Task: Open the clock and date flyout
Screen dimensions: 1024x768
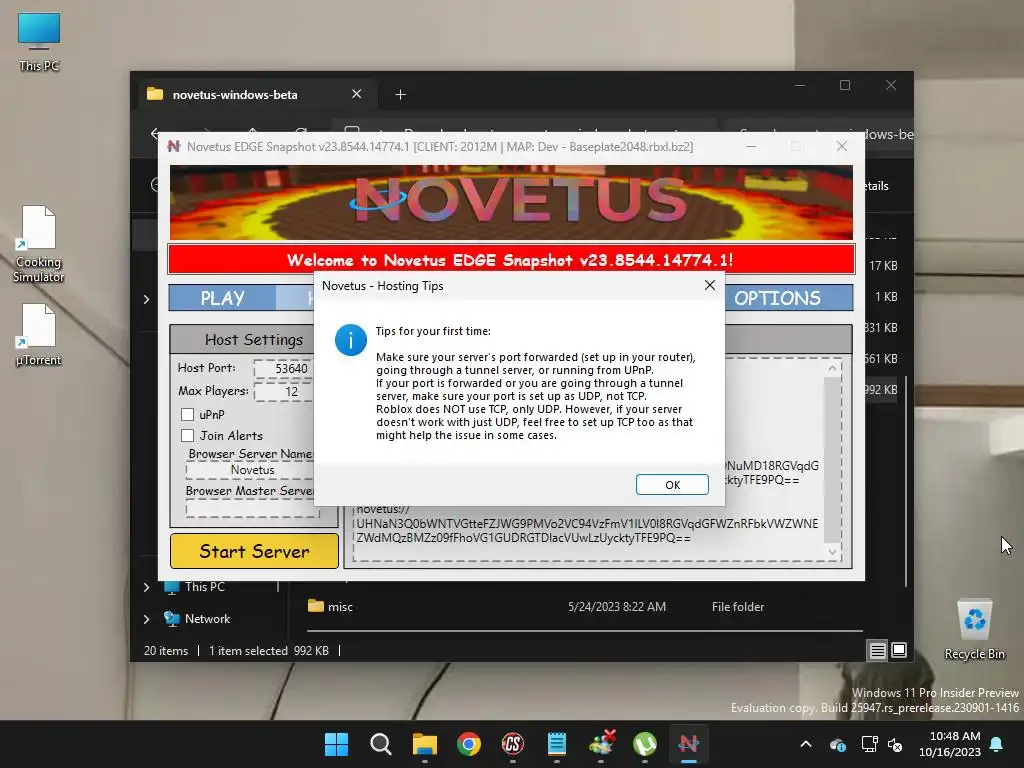Action: coord(950,744)
